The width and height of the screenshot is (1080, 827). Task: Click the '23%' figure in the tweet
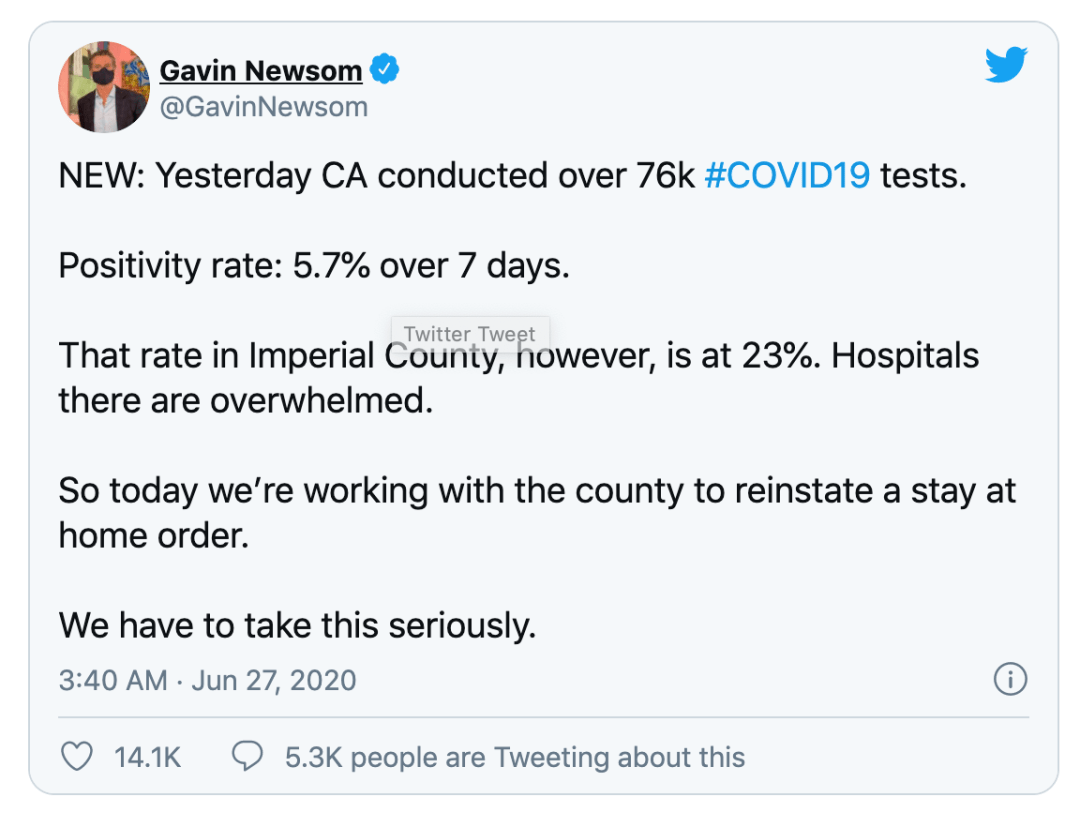[780, 356]
